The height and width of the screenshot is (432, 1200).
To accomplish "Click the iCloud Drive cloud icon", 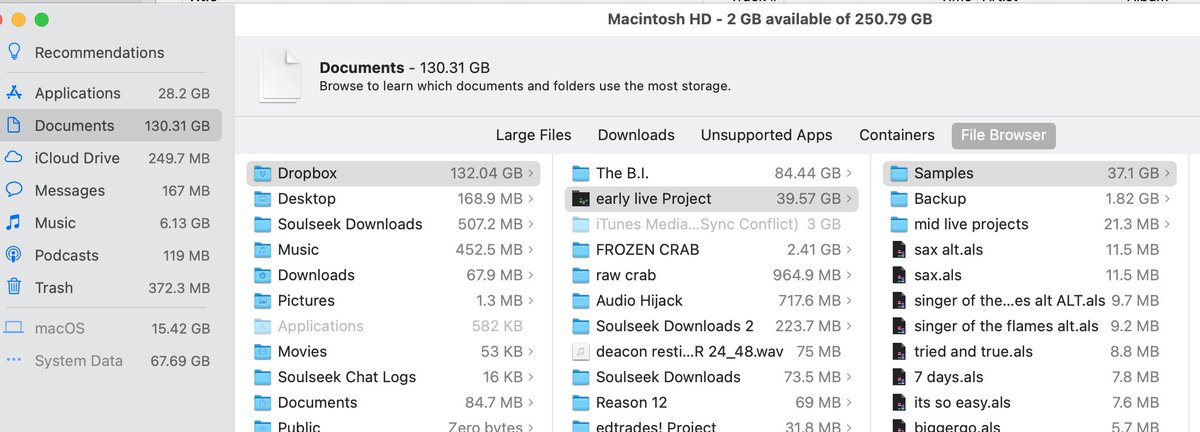I will [x=14, y=158].
